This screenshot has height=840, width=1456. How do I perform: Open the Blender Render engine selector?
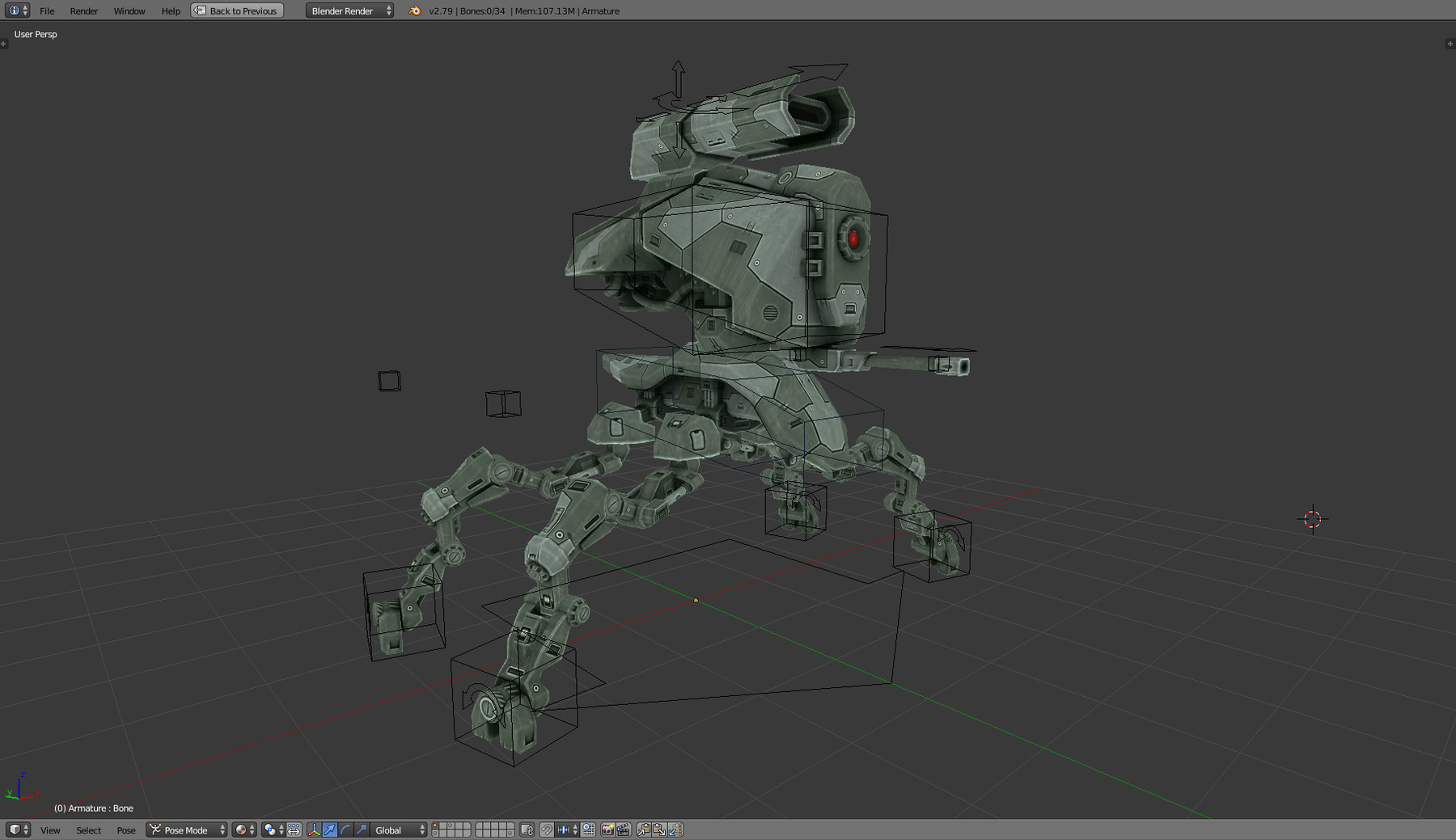click(x=348, y=11)
